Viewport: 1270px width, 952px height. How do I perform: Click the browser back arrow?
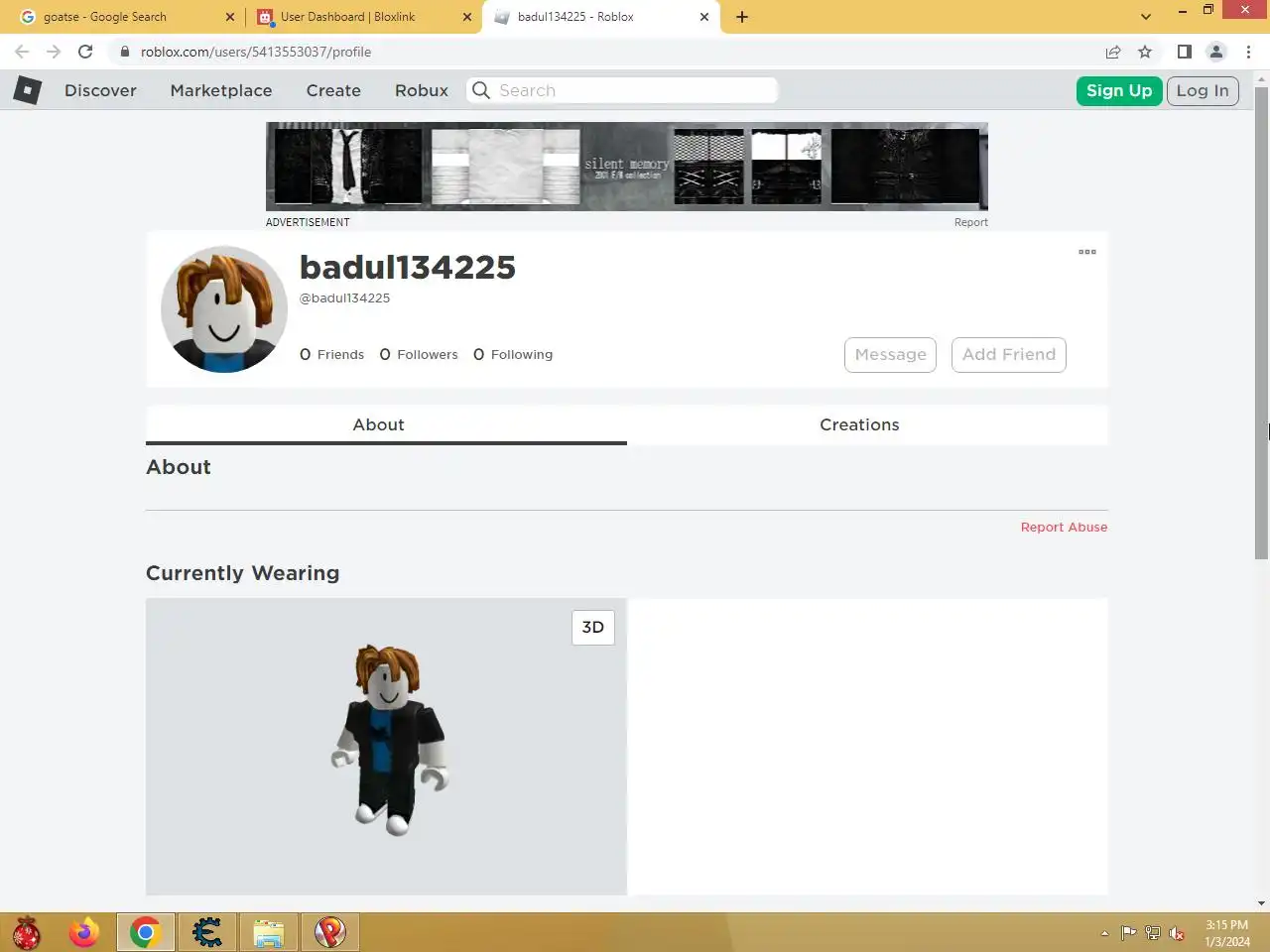(x=22, y=52)
